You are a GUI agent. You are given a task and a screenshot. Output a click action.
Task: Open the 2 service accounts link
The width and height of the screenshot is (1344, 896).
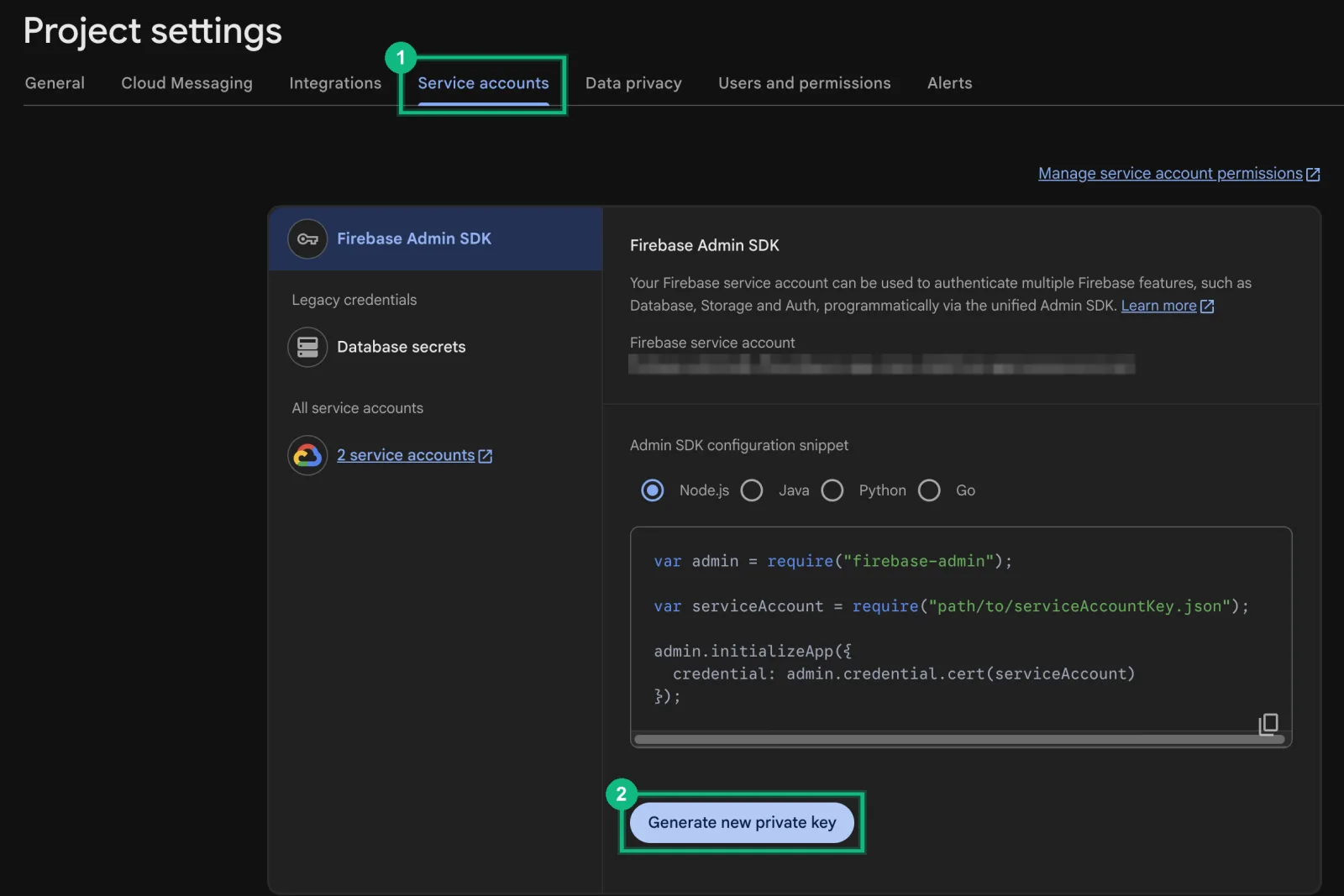pyautogui.click(x=406, y=455)
